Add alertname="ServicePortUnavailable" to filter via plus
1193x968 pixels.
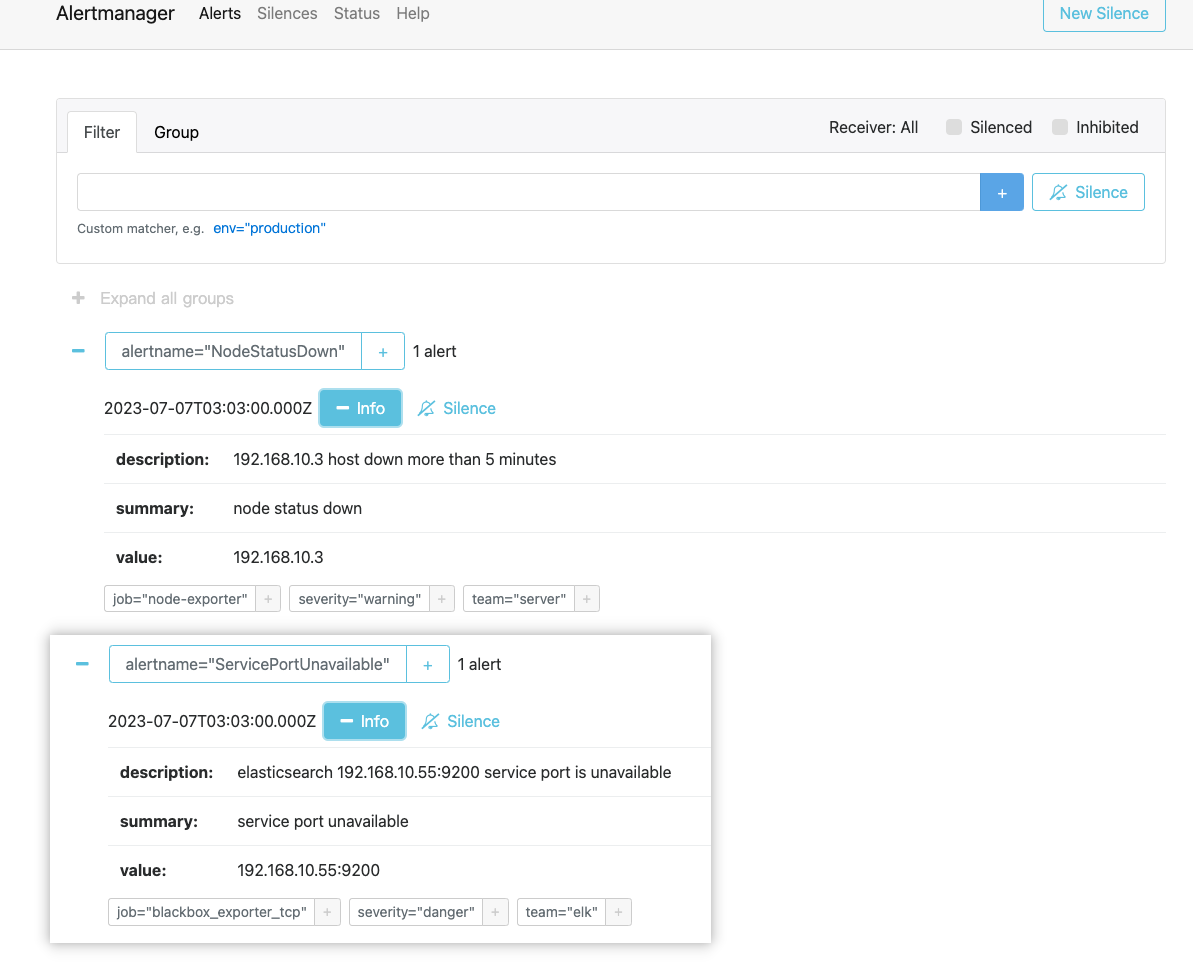(x=428, y=665)
